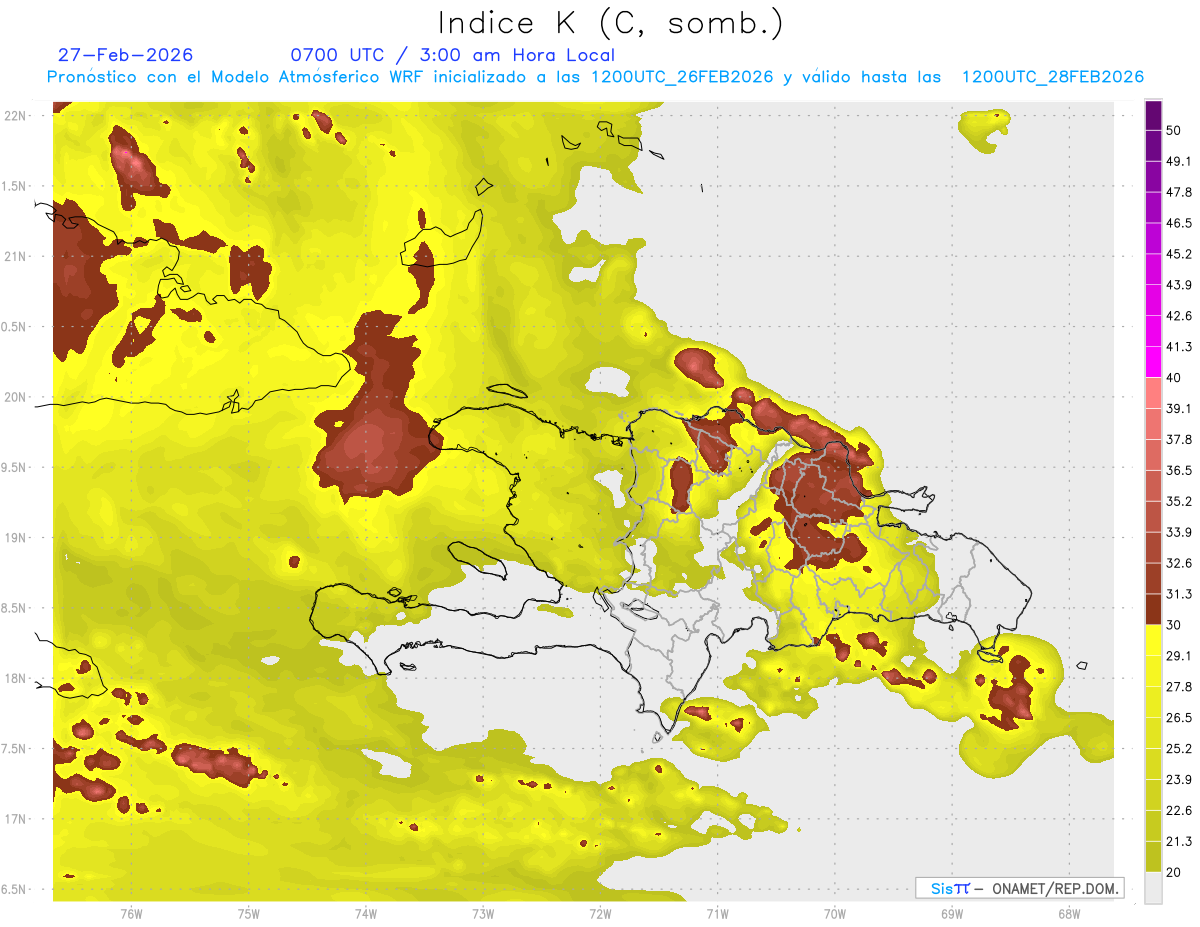Click the dark brown swatch between 30 and 31.3
The image size is (1200, 927).
1154,609
